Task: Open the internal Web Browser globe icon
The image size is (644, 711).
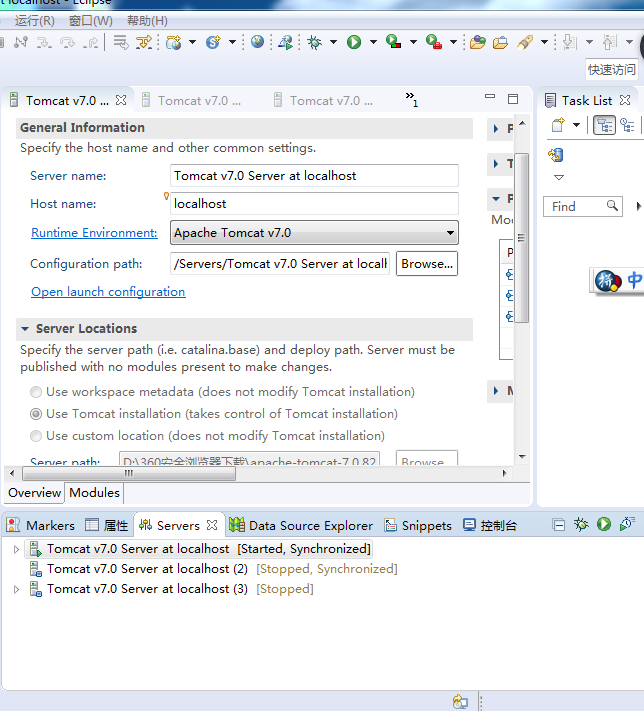Action: [257, 42]
